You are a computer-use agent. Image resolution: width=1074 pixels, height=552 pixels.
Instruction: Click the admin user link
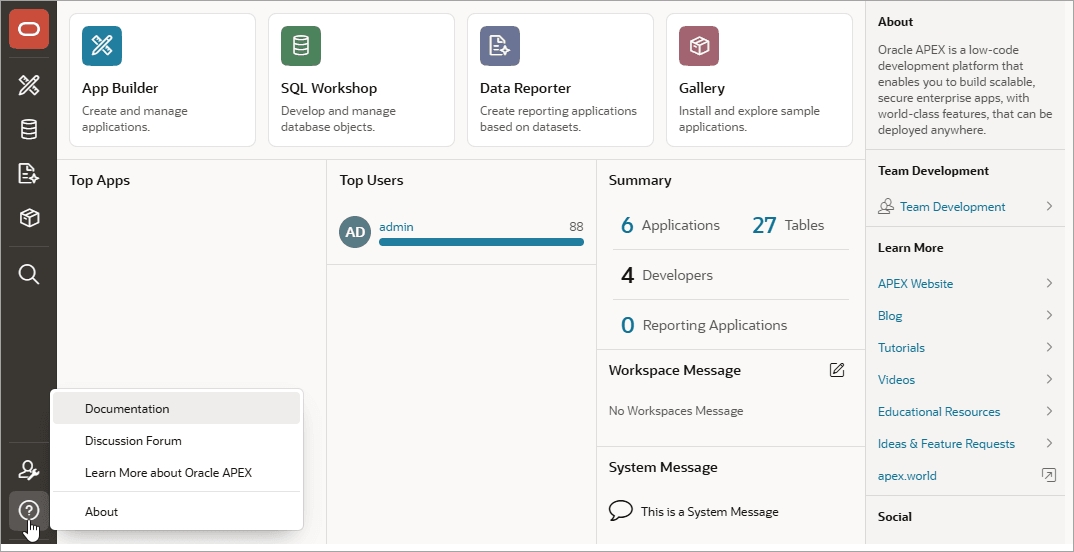click(396, 227)
